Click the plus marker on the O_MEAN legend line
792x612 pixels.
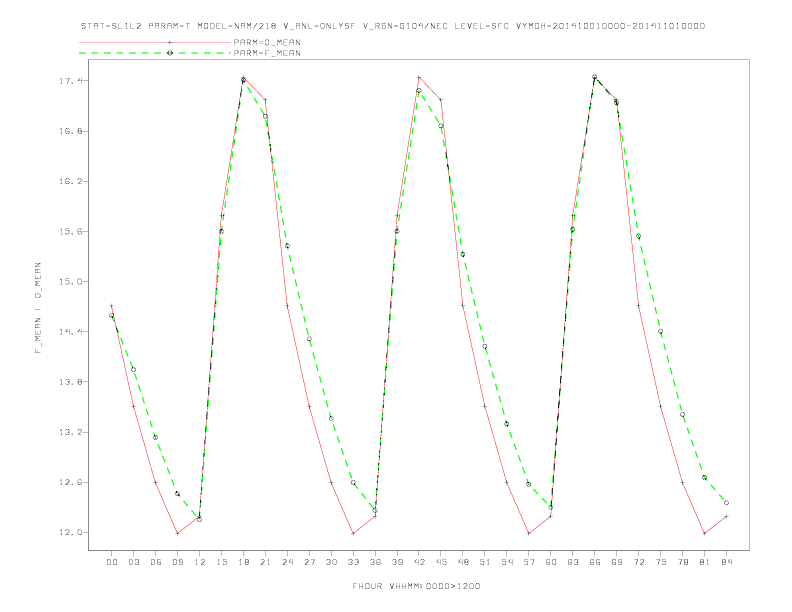pyautogui.click(x=170, y=42)
